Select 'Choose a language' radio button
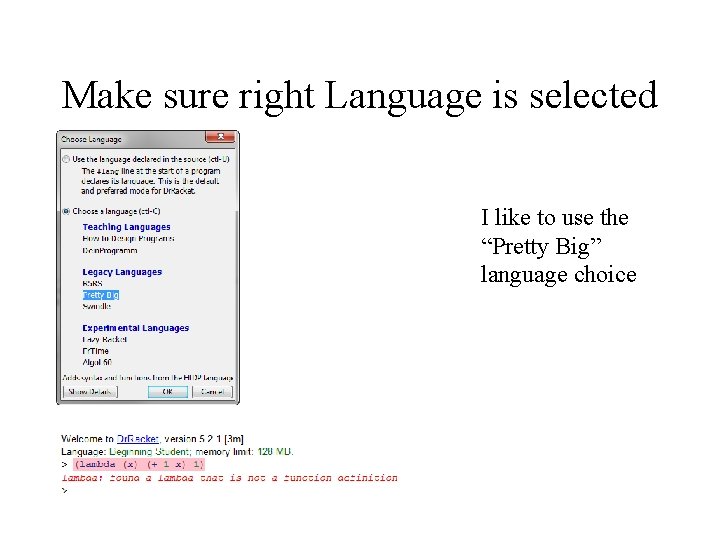Image resolution: width=720 pixels, height=540 pixels. (x=66, y=211)
